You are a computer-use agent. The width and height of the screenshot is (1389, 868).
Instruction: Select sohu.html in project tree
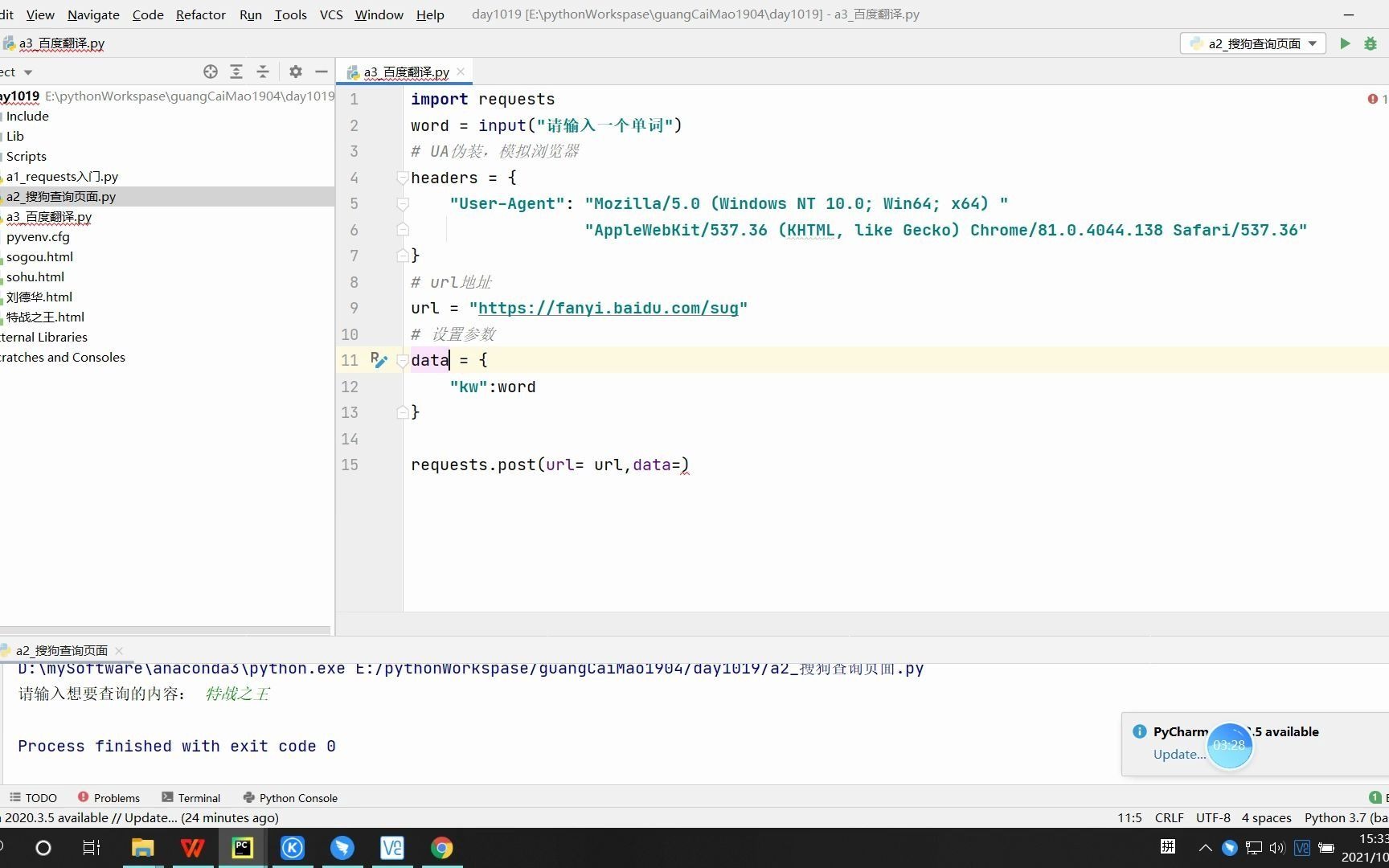pos(35,276)
